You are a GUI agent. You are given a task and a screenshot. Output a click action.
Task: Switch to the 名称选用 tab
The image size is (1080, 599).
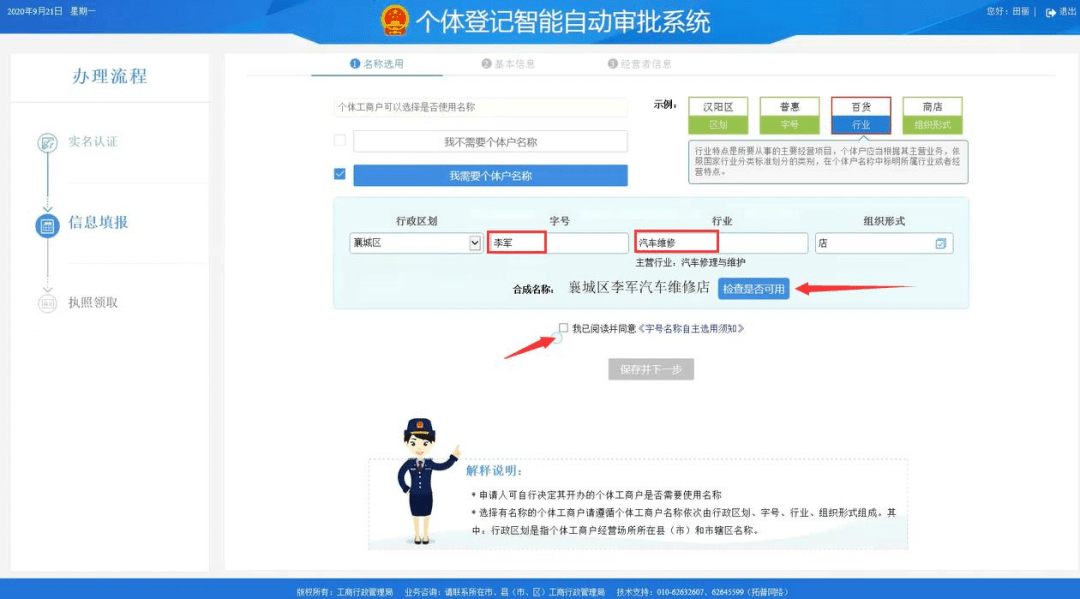point(376,64)
